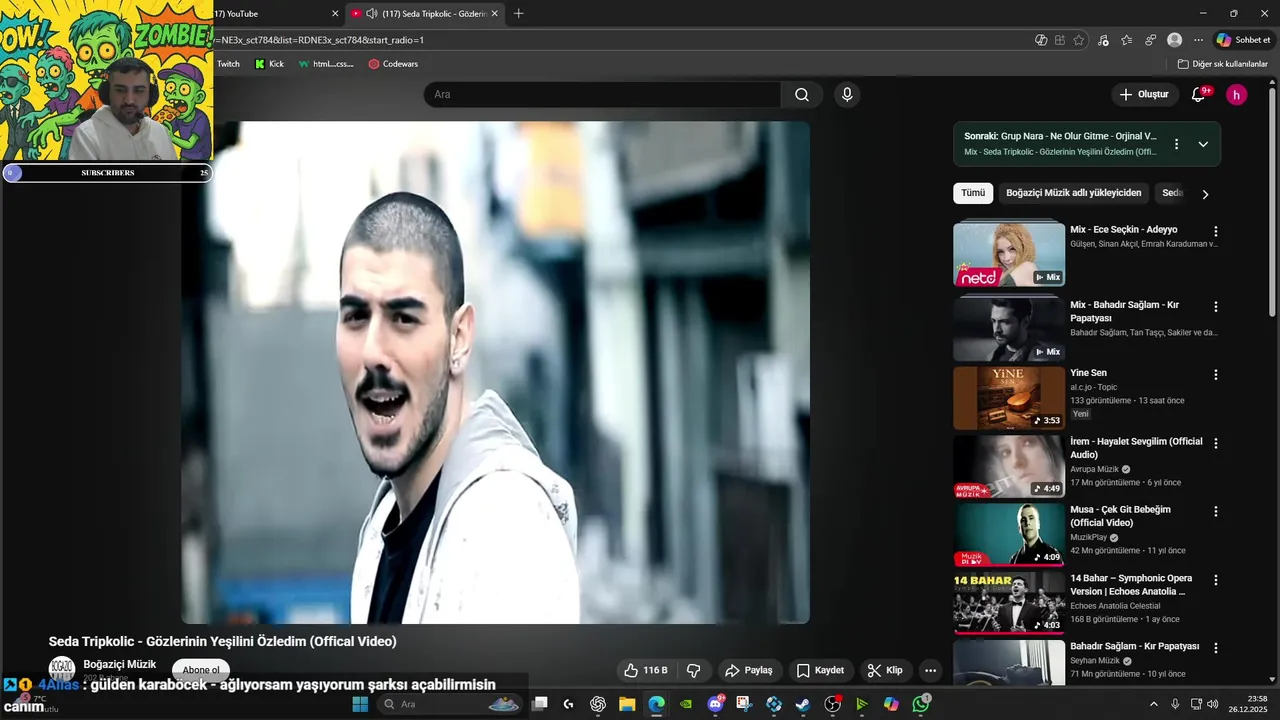
Task: Open the Yine Sen video thumbnail
Action: click(x=1009, y=398)
